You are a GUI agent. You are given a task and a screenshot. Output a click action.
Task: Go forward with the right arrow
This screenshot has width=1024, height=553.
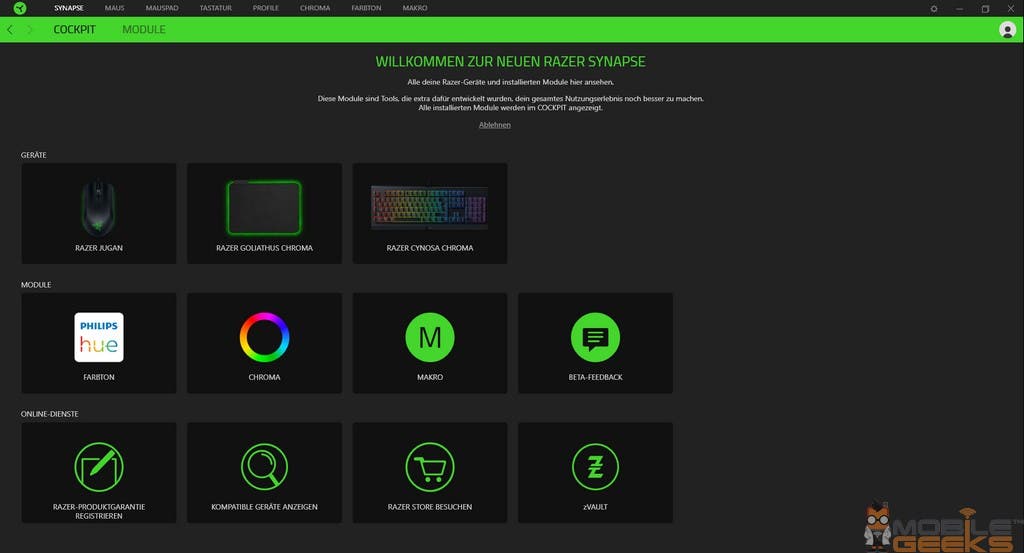pos(29,29)
